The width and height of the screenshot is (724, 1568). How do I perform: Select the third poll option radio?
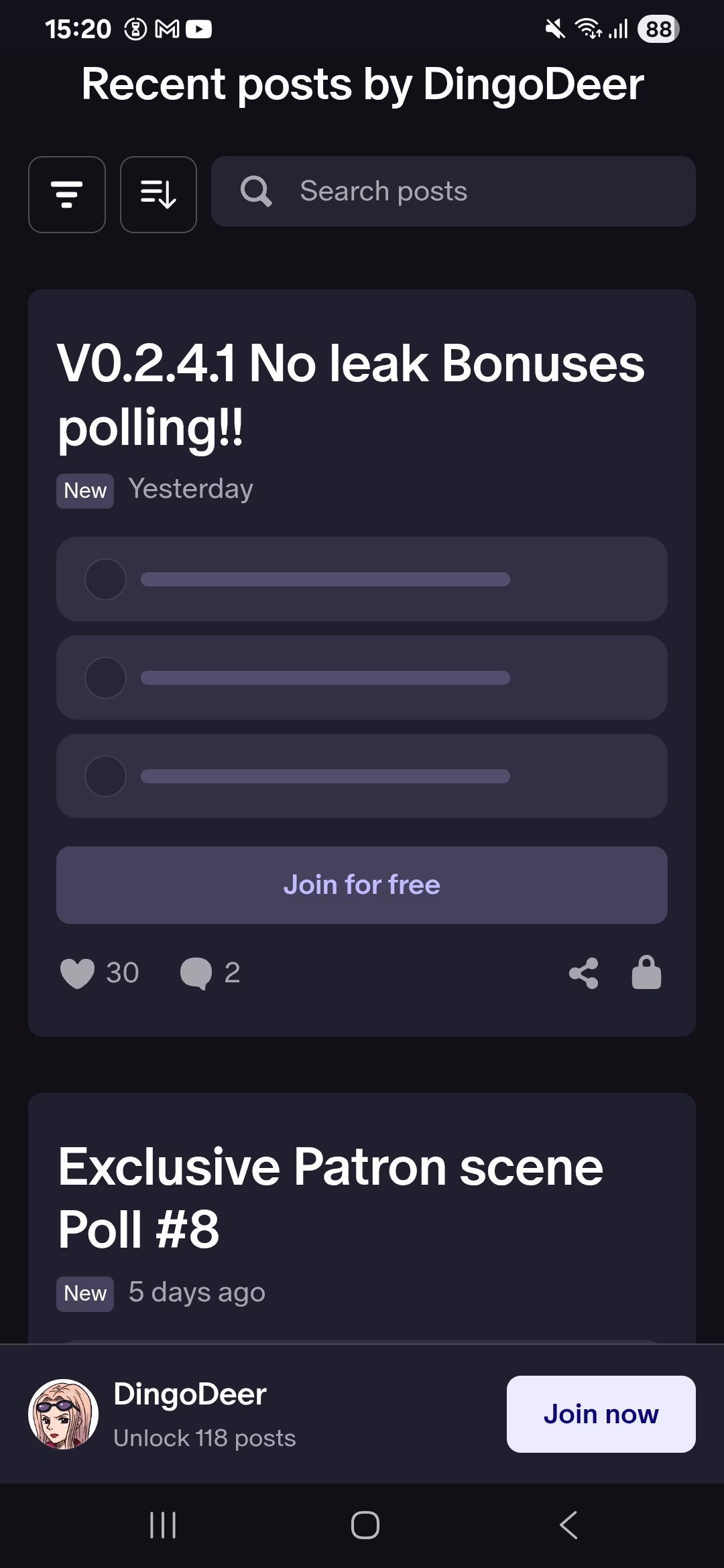pyautogui.click(x=105, y=776)
